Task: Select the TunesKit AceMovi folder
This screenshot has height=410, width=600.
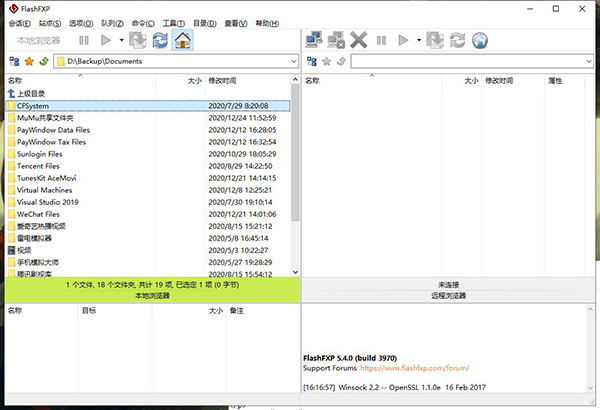Action: 148,178
